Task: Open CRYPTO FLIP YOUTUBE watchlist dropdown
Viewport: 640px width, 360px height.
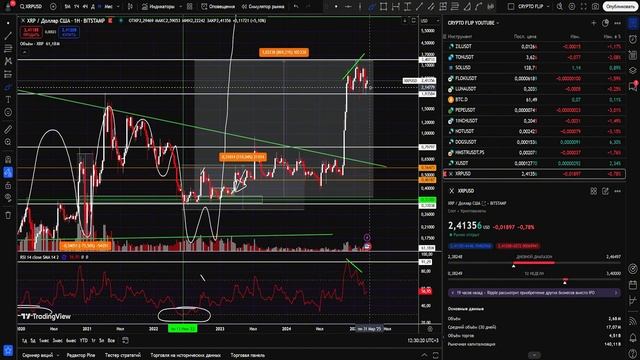Action: [473, 23]
